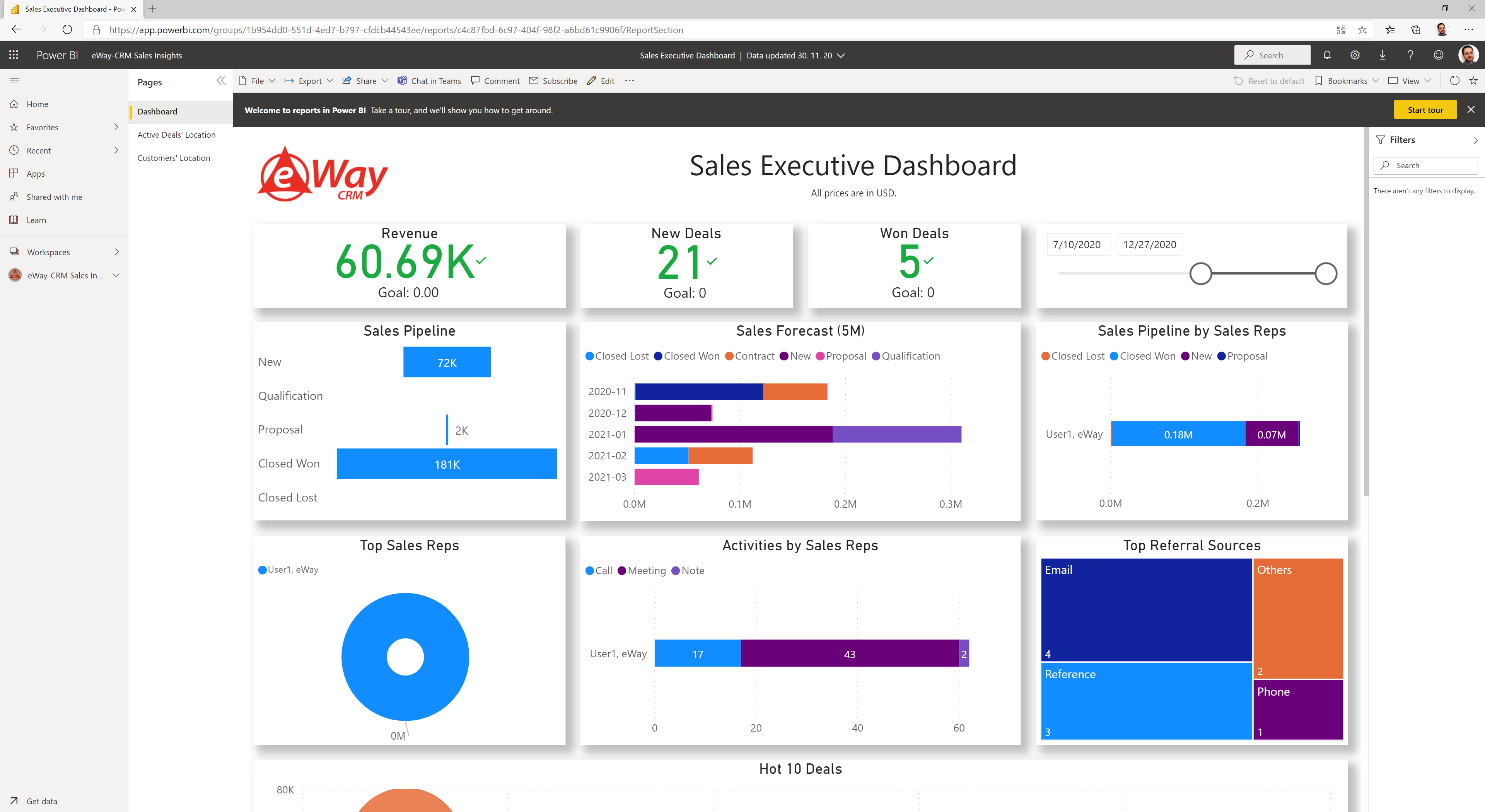Click Reset to default
Screen dimensions: 1485x812
coord(1269,81)
